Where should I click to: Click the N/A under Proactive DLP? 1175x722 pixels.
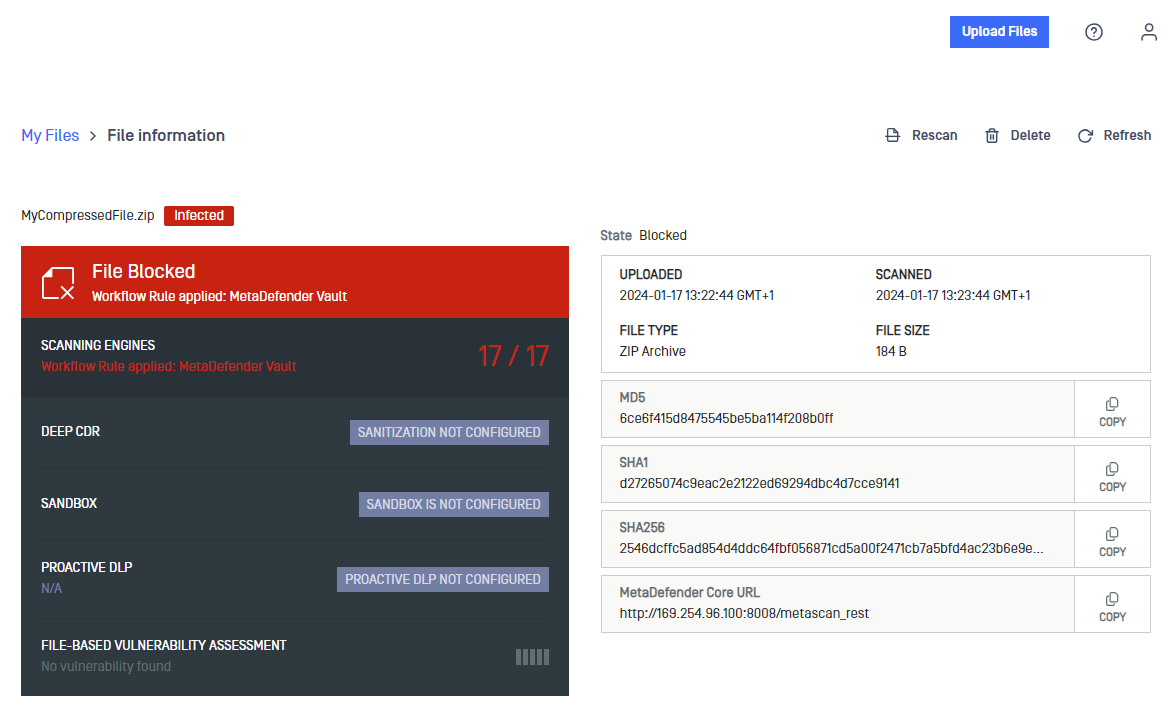click(51, 589)
